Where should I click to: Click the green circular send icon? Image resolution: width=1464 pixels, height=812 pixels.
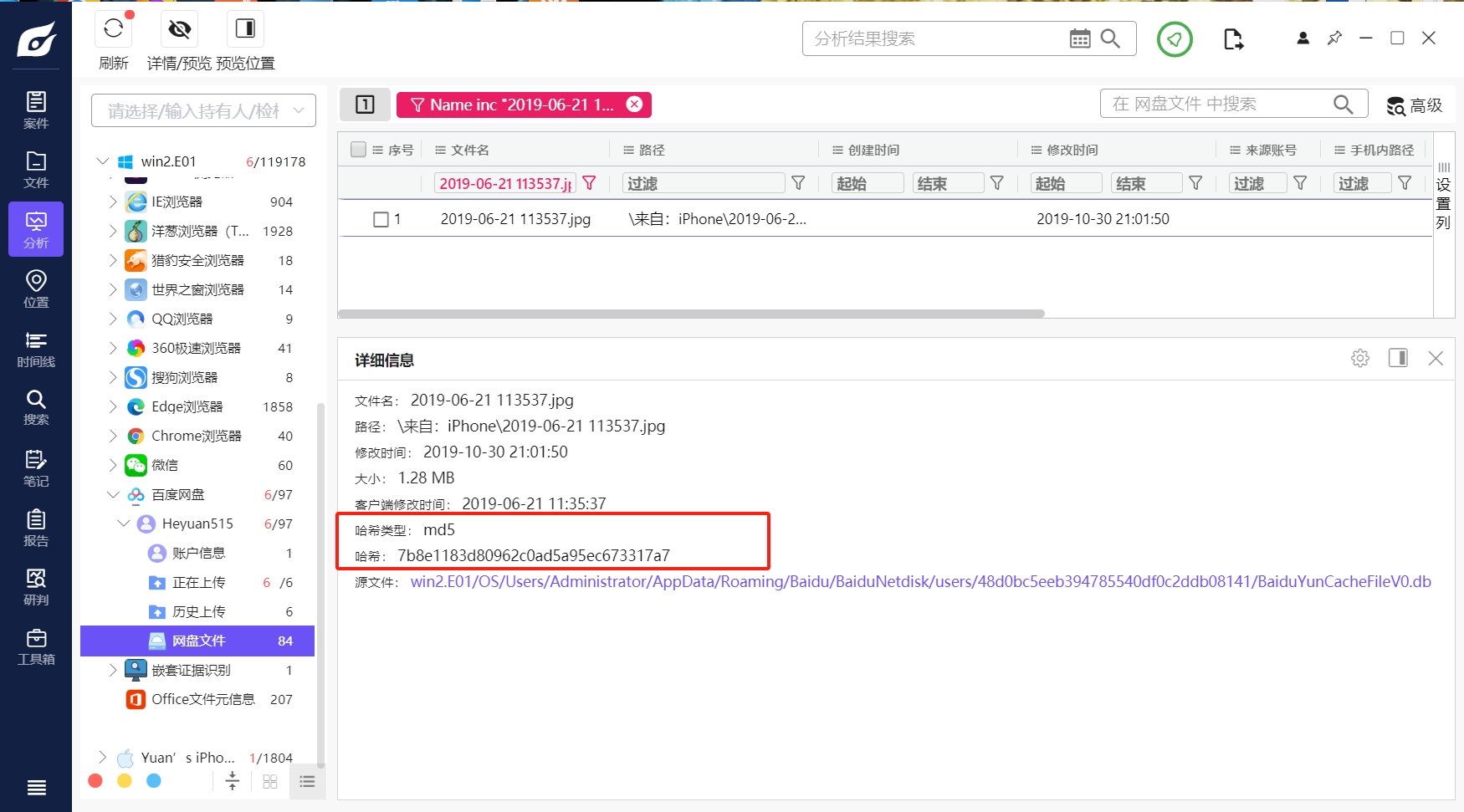tap(1175, 39)
